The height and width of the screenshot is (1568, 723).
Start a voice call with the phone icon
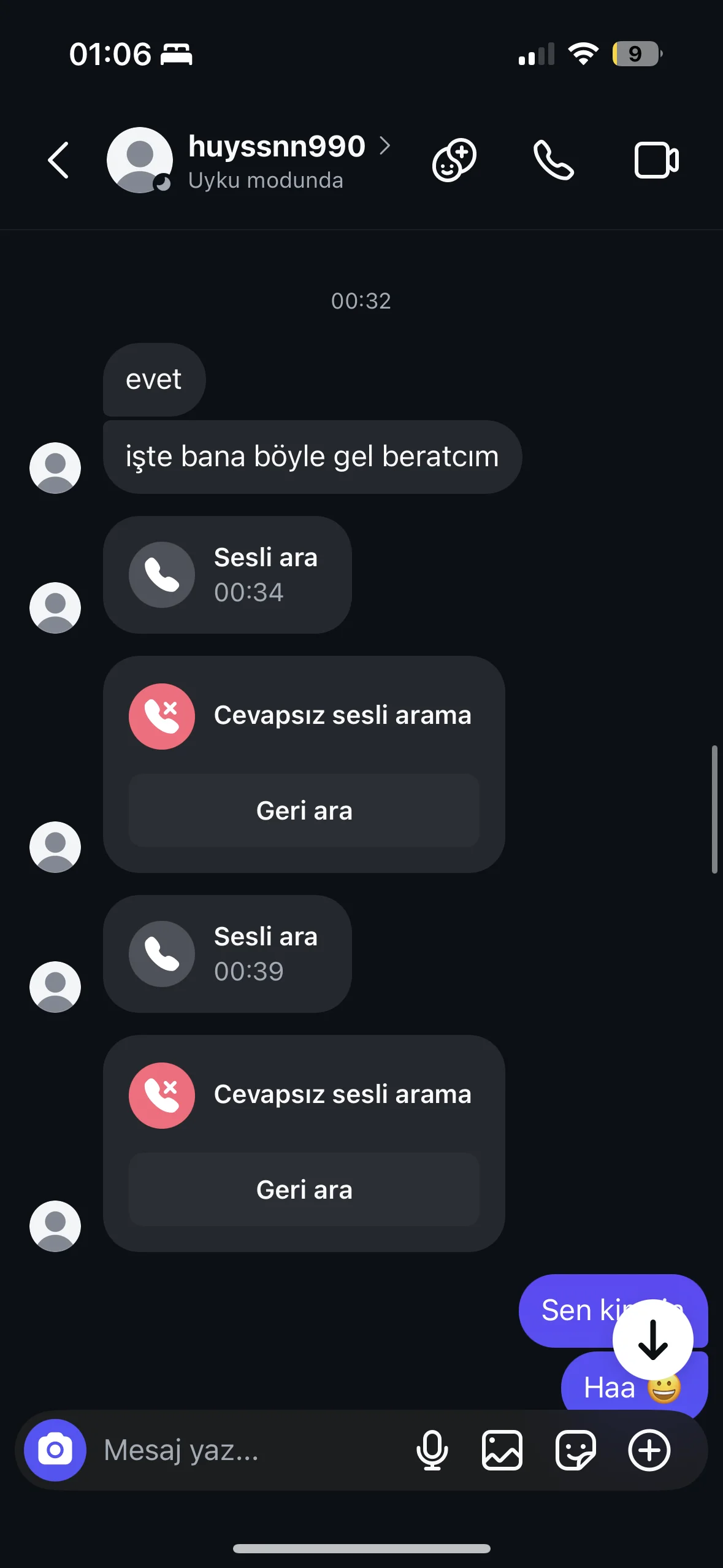[554, 160]
